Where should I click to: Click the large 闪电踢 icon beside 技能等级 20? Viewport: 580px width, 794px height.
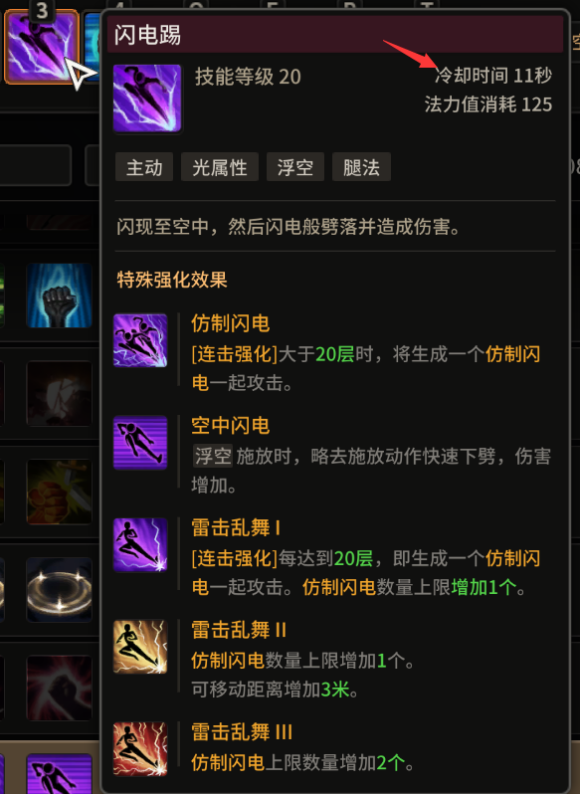[x=147, y=98]
